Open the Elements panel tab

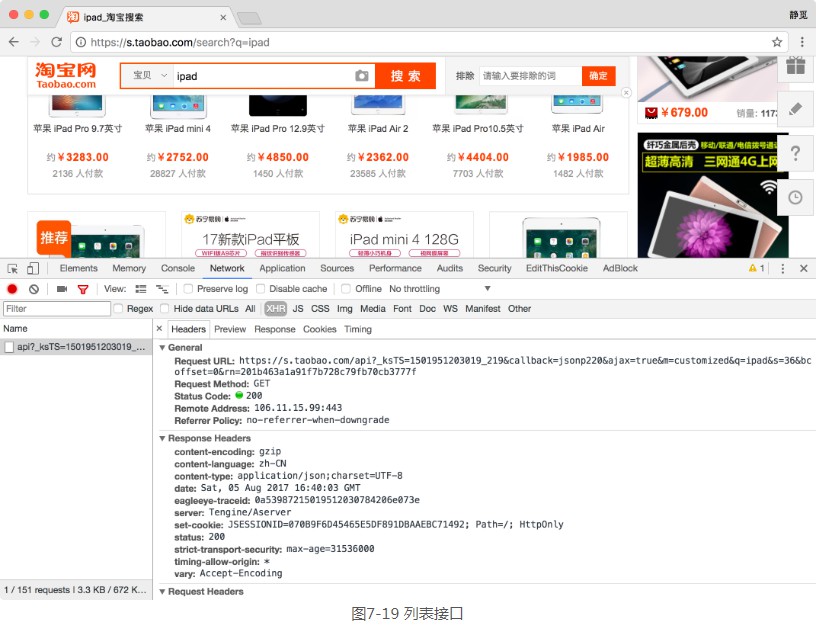pyautogui.click(x=79, y=268)
